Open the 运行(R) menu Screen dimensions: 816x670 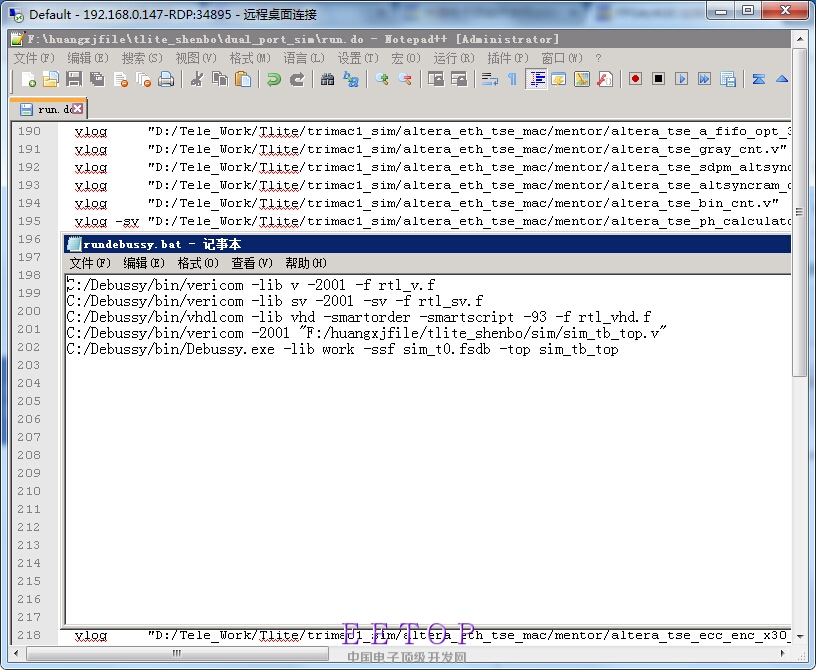click(453, 58)
